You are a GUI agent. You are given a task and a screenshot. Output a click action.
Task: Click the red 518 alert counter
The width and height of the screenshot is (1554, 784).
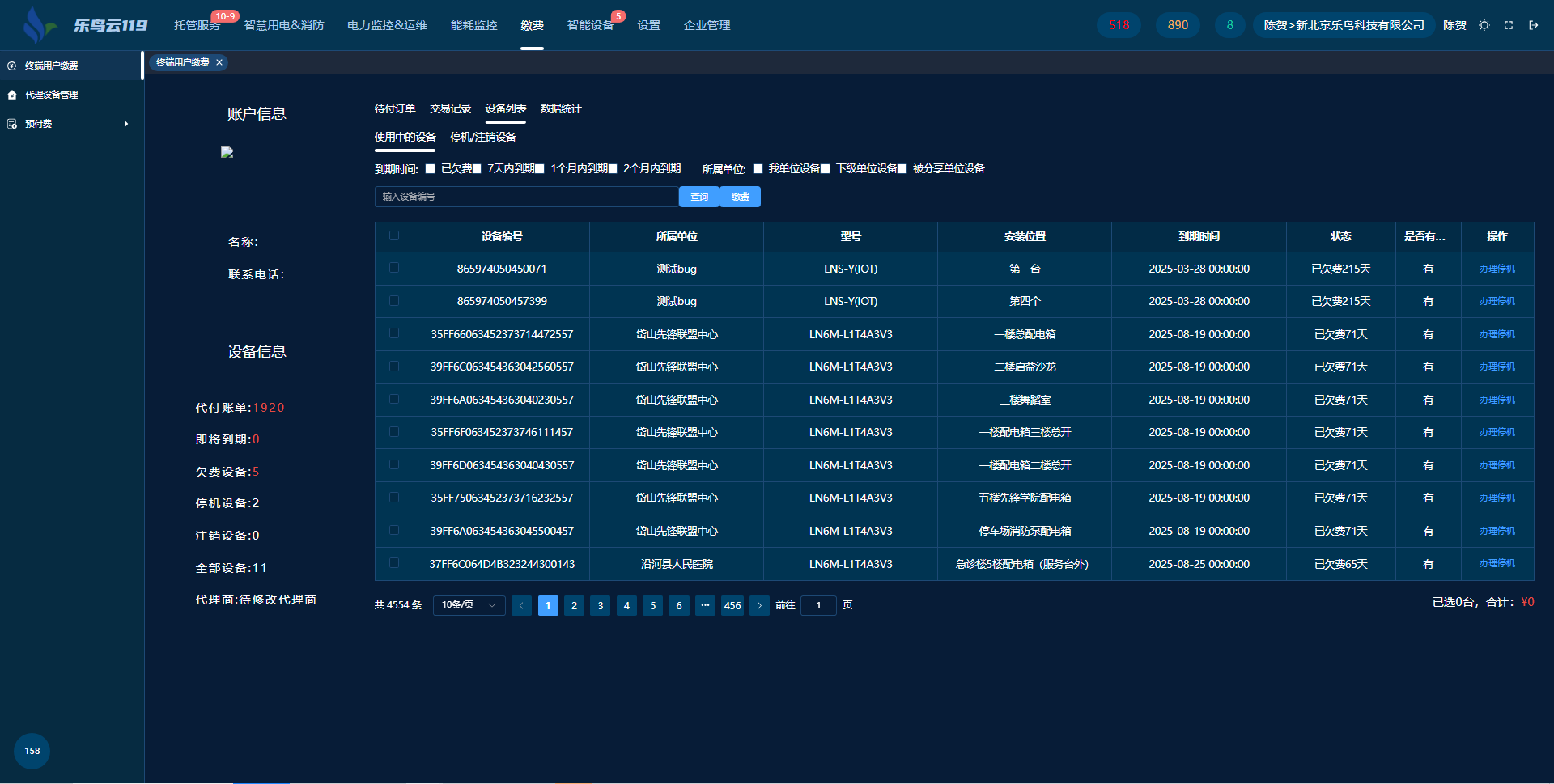pos(1119,25)
